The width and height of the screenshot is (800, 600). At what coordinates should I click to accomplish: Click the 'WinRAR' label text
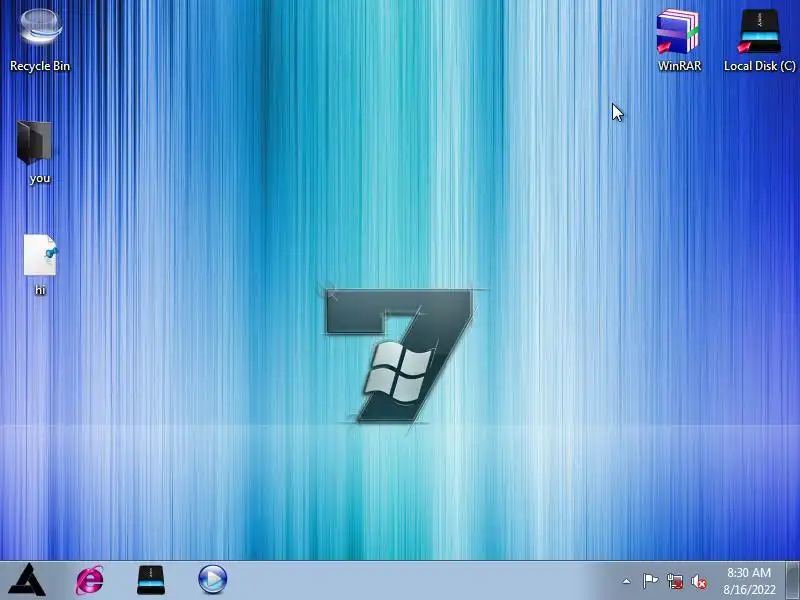click(680, 66)
